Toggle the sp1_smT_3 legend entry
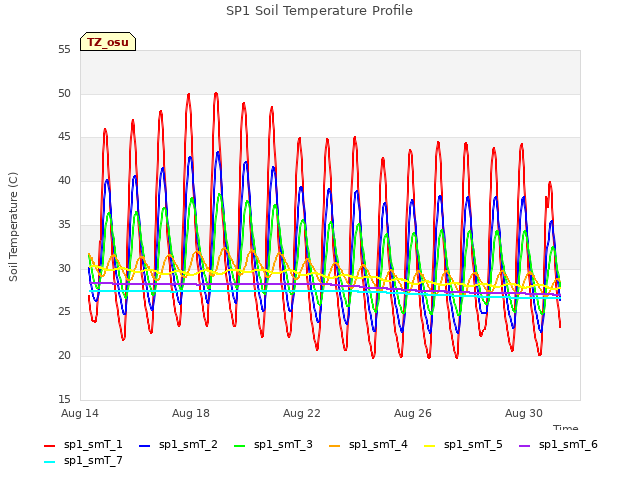Viewport: 640px width, 480px height. (x=273, y=444)
